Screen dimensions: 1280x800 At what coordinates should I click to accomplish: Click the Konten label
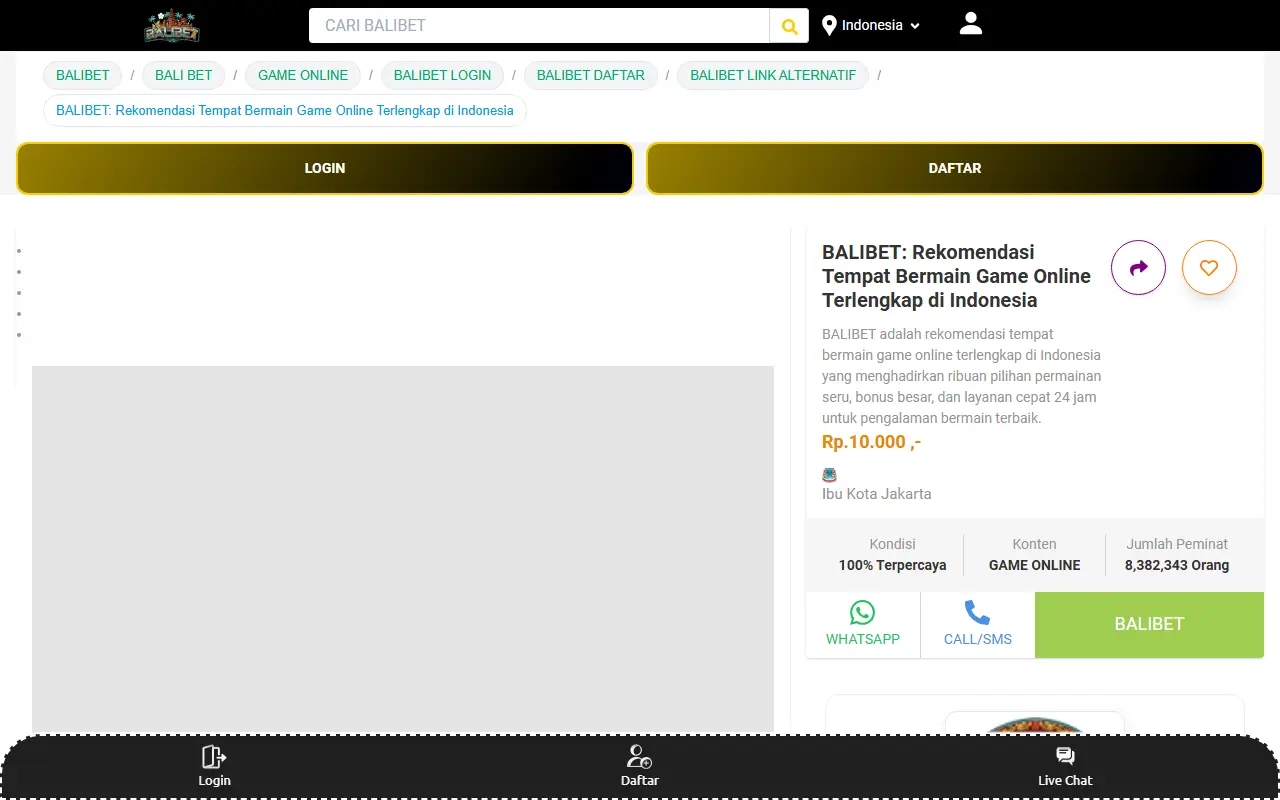point(1035,544)
